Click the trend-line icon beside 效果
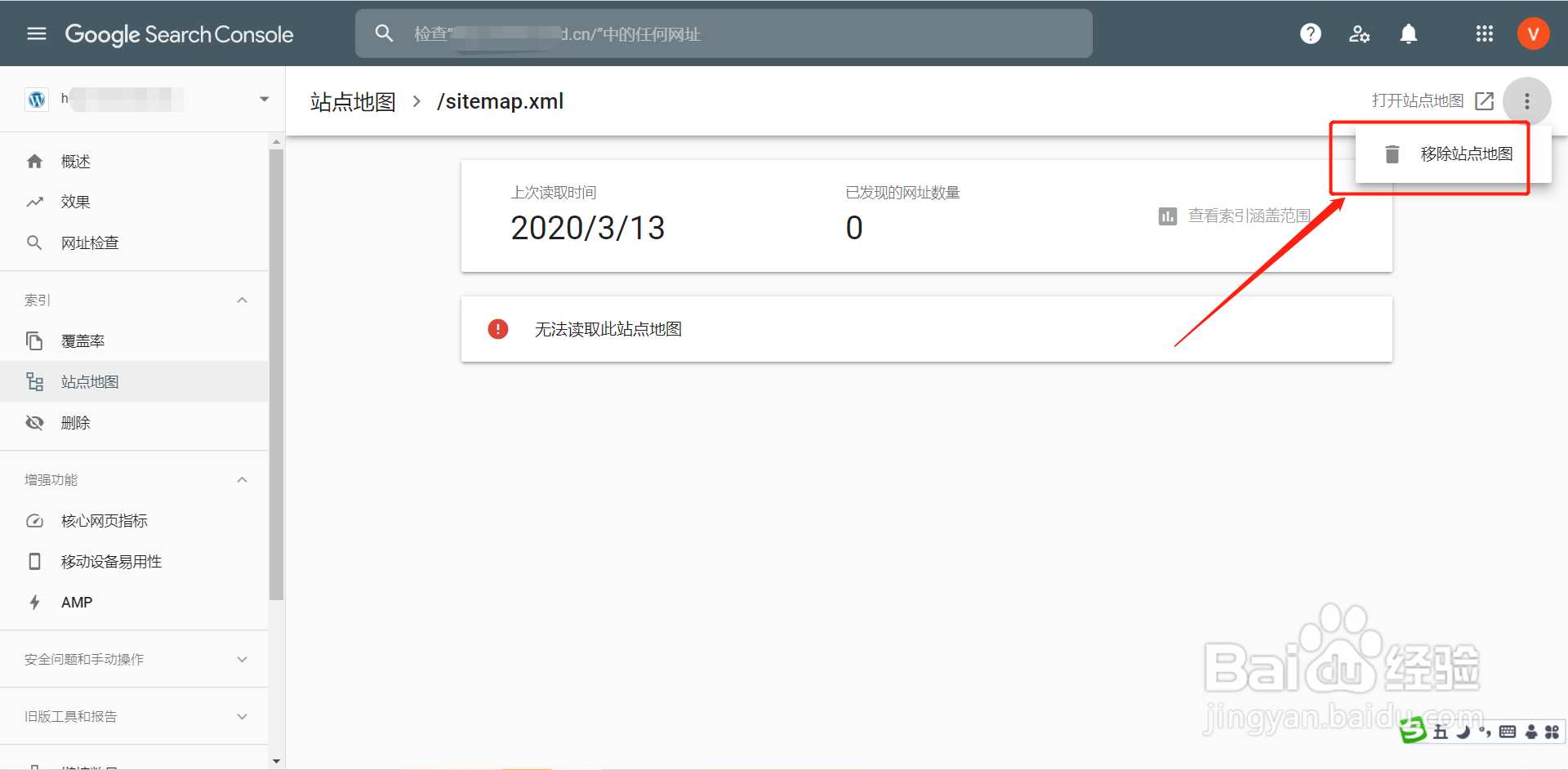This screenshot has height=770, width=1568. tap(34, 202)
